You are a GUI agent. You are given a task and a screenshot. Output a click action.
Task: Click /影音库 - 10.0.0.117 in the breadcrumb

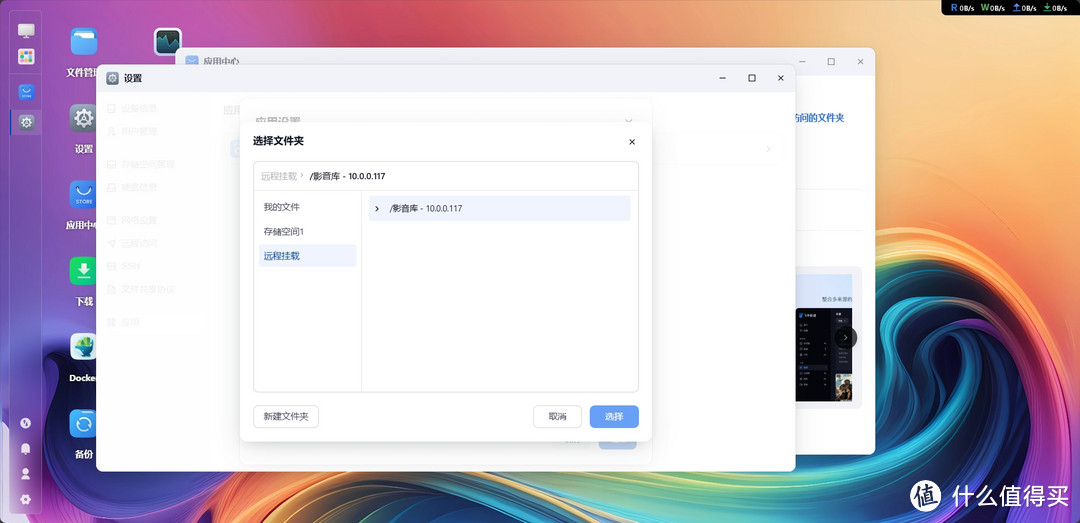click(x=347, y=176)
